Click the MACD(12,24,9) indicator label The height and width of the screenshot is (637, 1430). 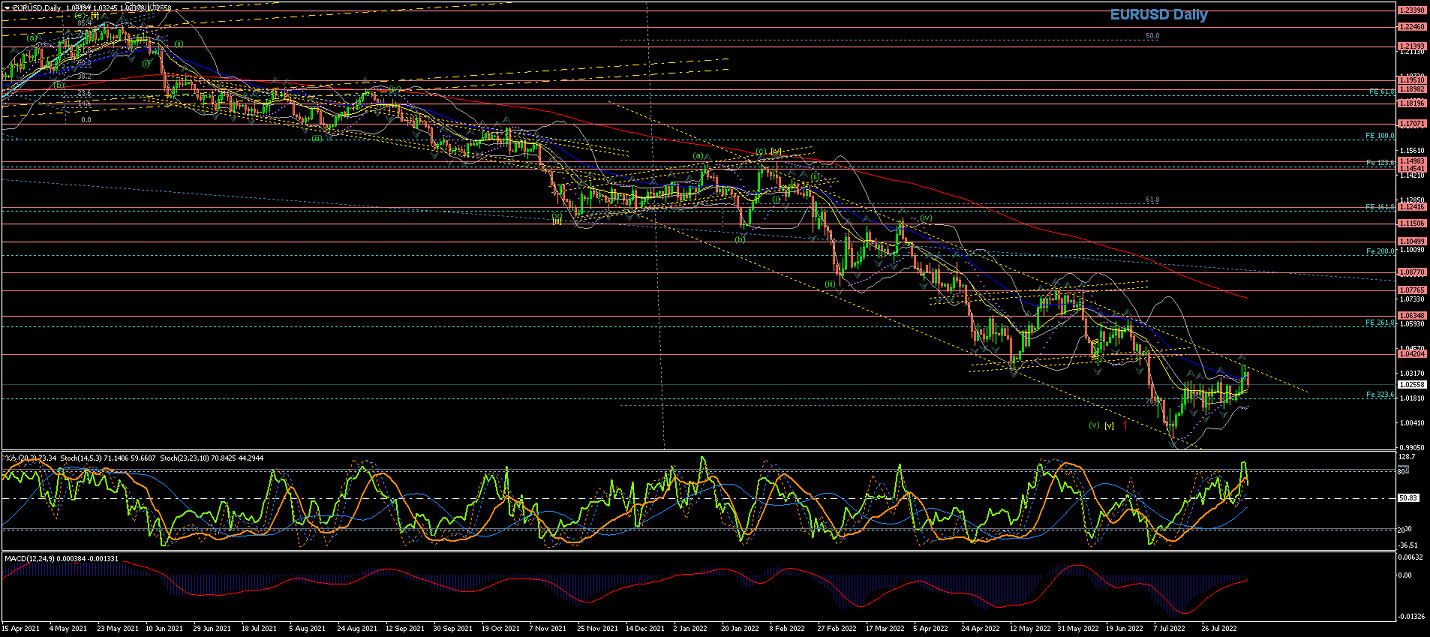pos(30,557)
